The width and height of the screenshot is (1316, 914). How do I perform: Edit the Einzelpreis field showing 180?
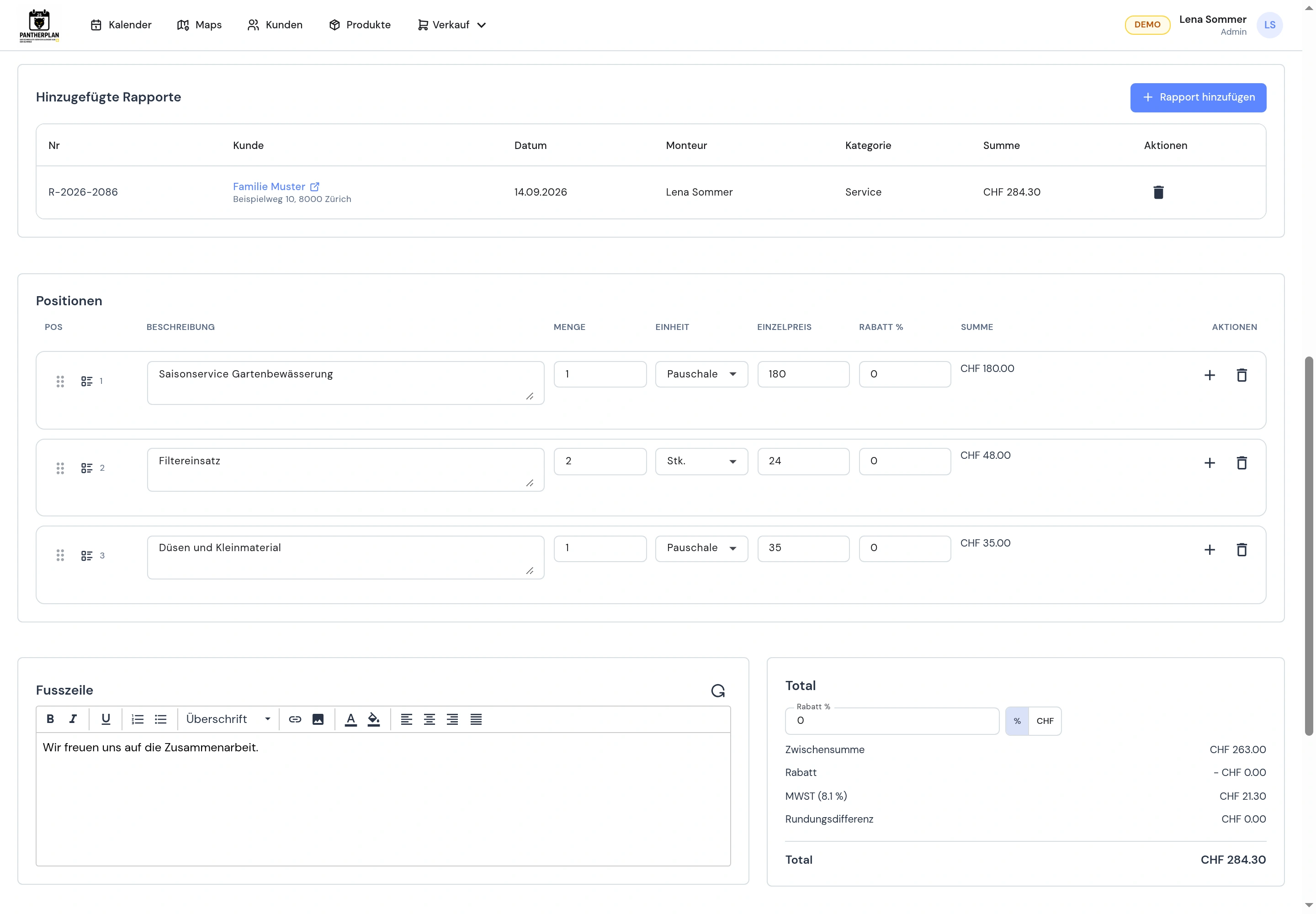point(803,374)
